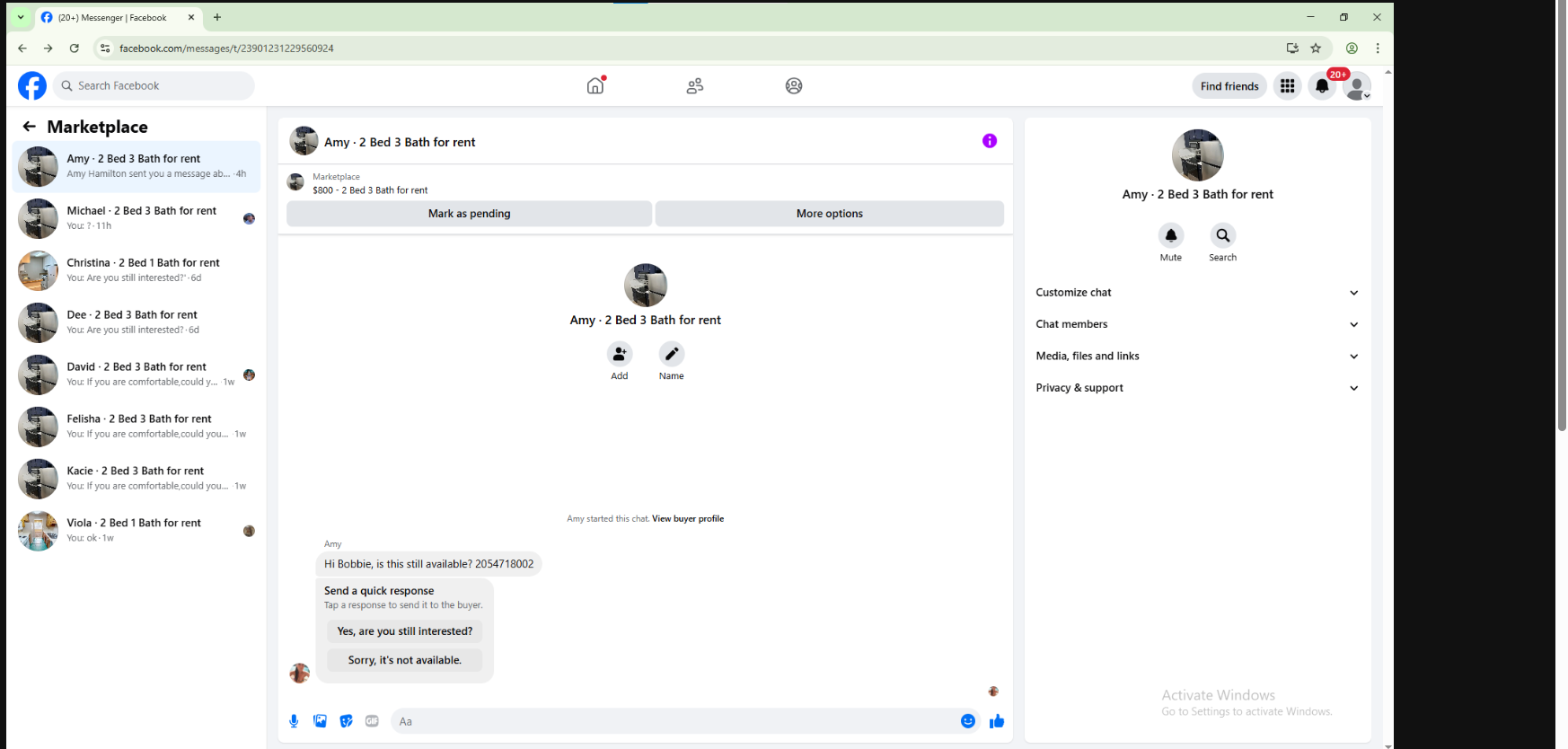1568x749 pixels.
Task: Click the center chat listing profile picture
Action: [x=646, y=286]
